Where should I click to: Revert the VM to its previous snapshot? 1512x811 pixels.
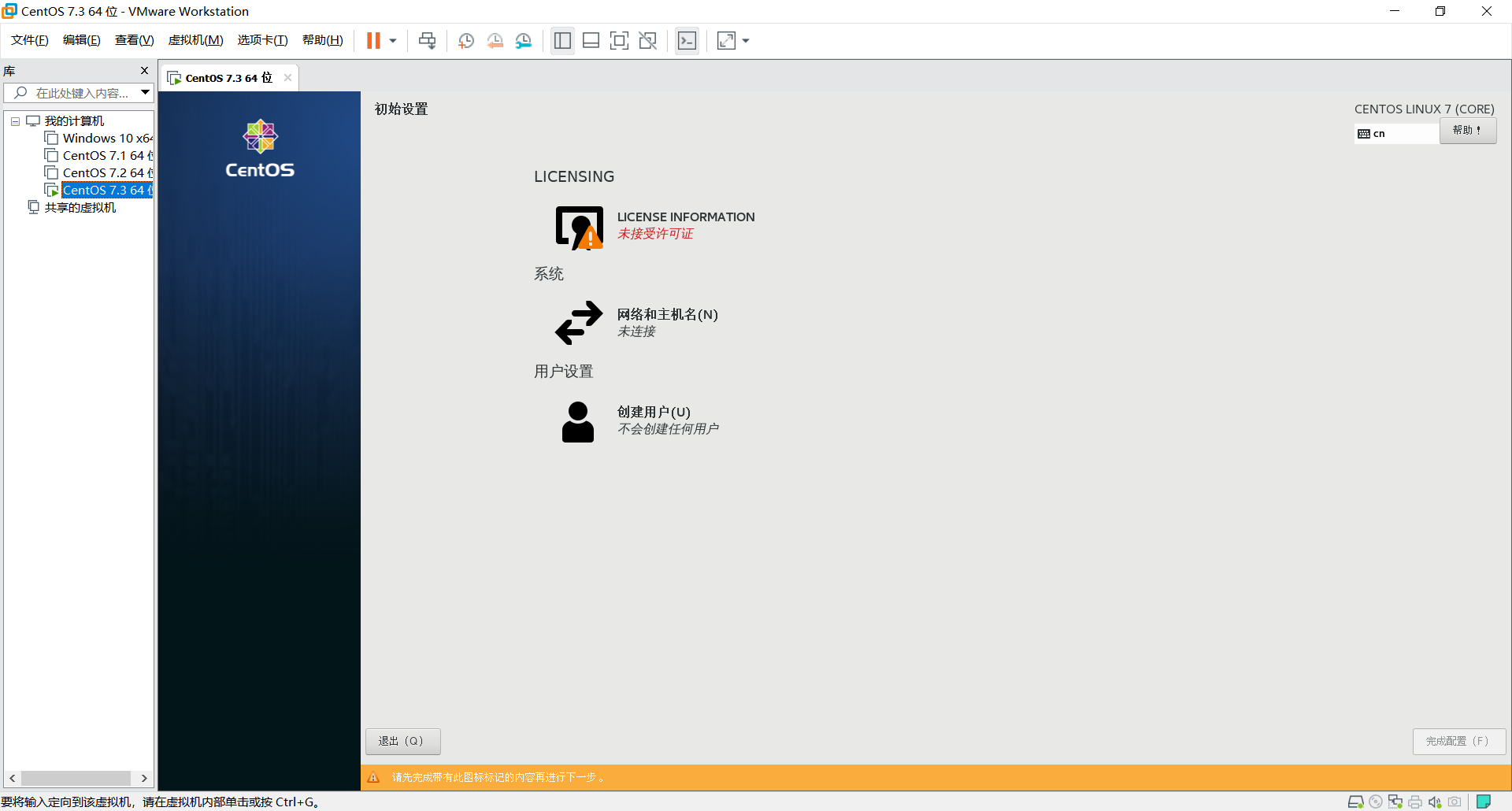[x=495, y=40]
